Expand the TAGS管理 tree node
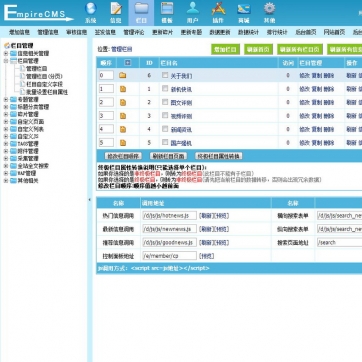Screen dimensions: 362x362 tap(6, 144)
